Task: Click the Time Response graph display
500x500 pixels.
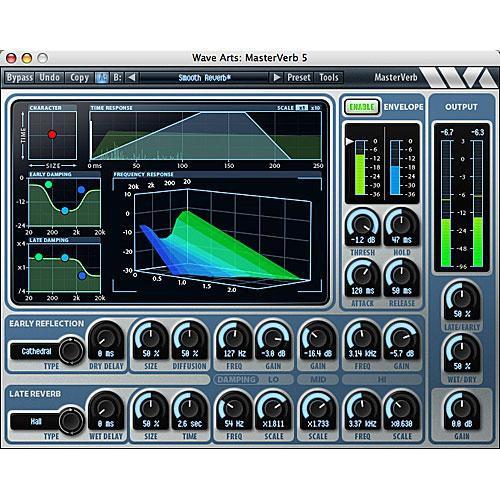Action: (206, 136)
